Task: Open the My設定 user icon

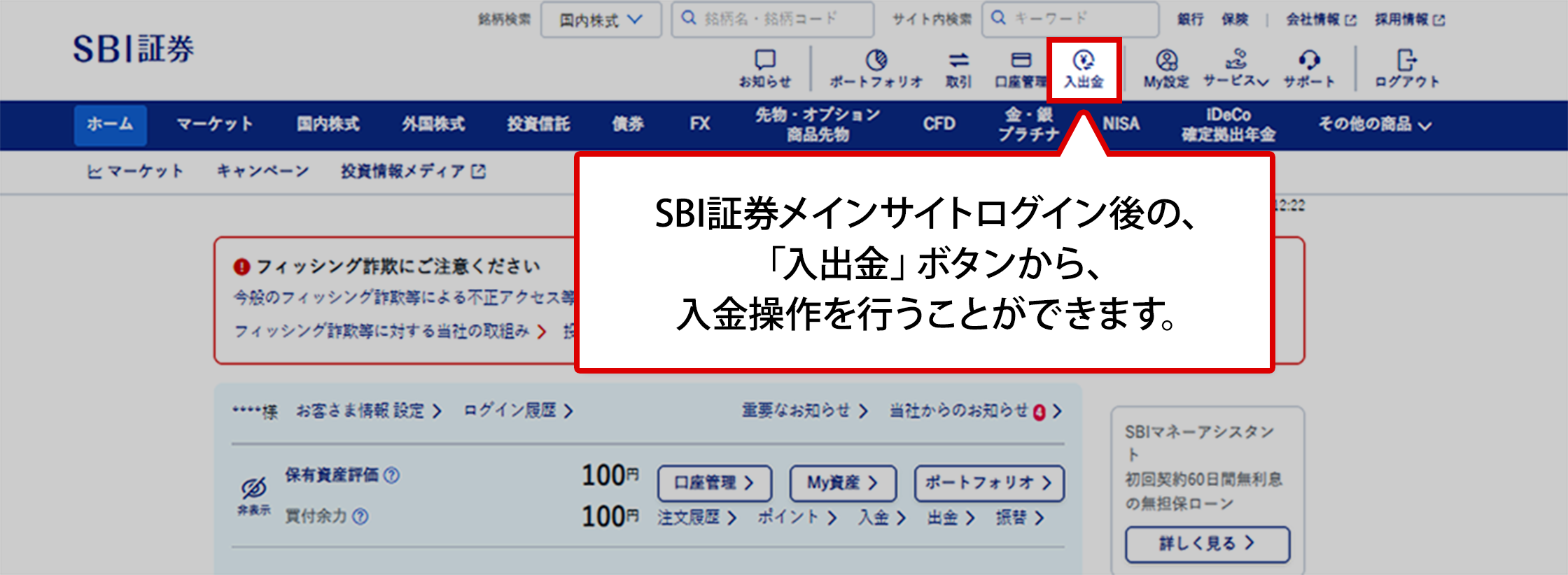Action: 1166,69
